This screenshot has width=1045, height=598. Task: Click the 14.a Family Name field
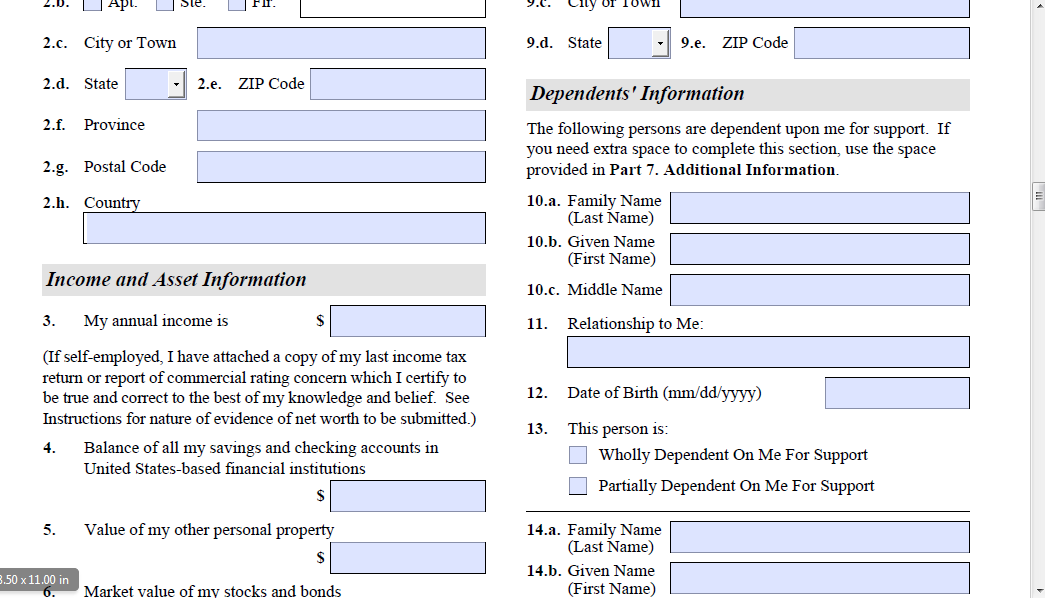[x=819, y=537]
